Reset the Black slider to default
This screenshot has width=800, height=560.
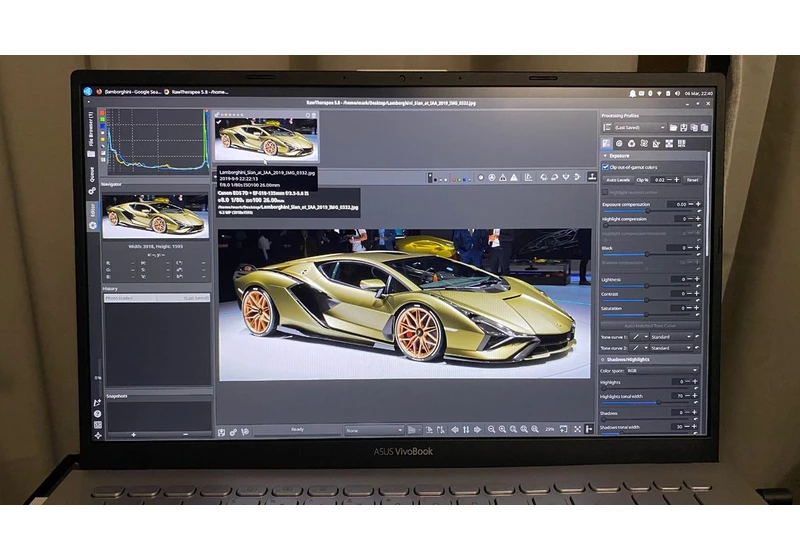[698, 254]
